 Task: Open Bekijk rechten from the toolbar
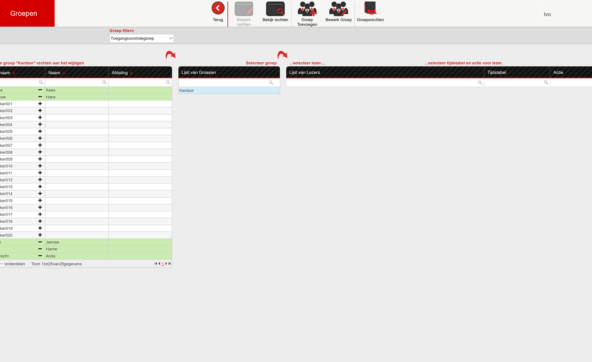(275, 9)
